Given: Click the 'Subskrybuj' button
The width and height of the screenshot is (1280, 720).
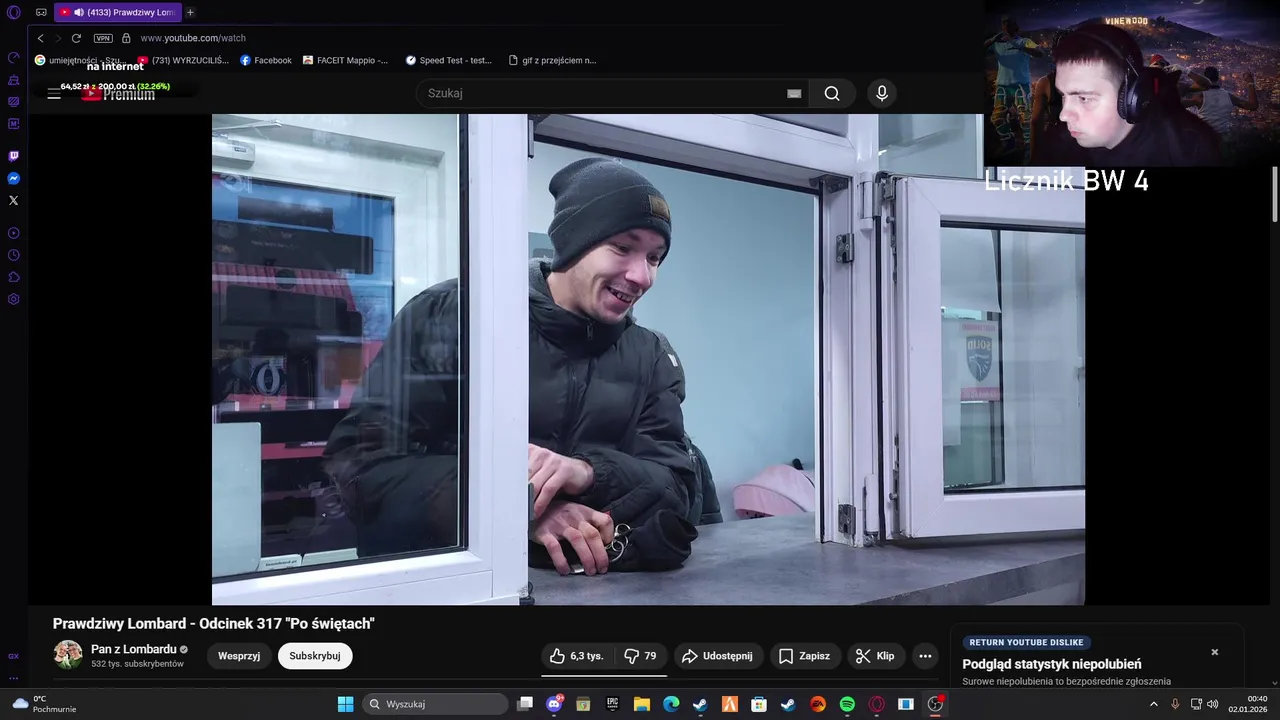Looking at the screenshot, I should [315, 656].
